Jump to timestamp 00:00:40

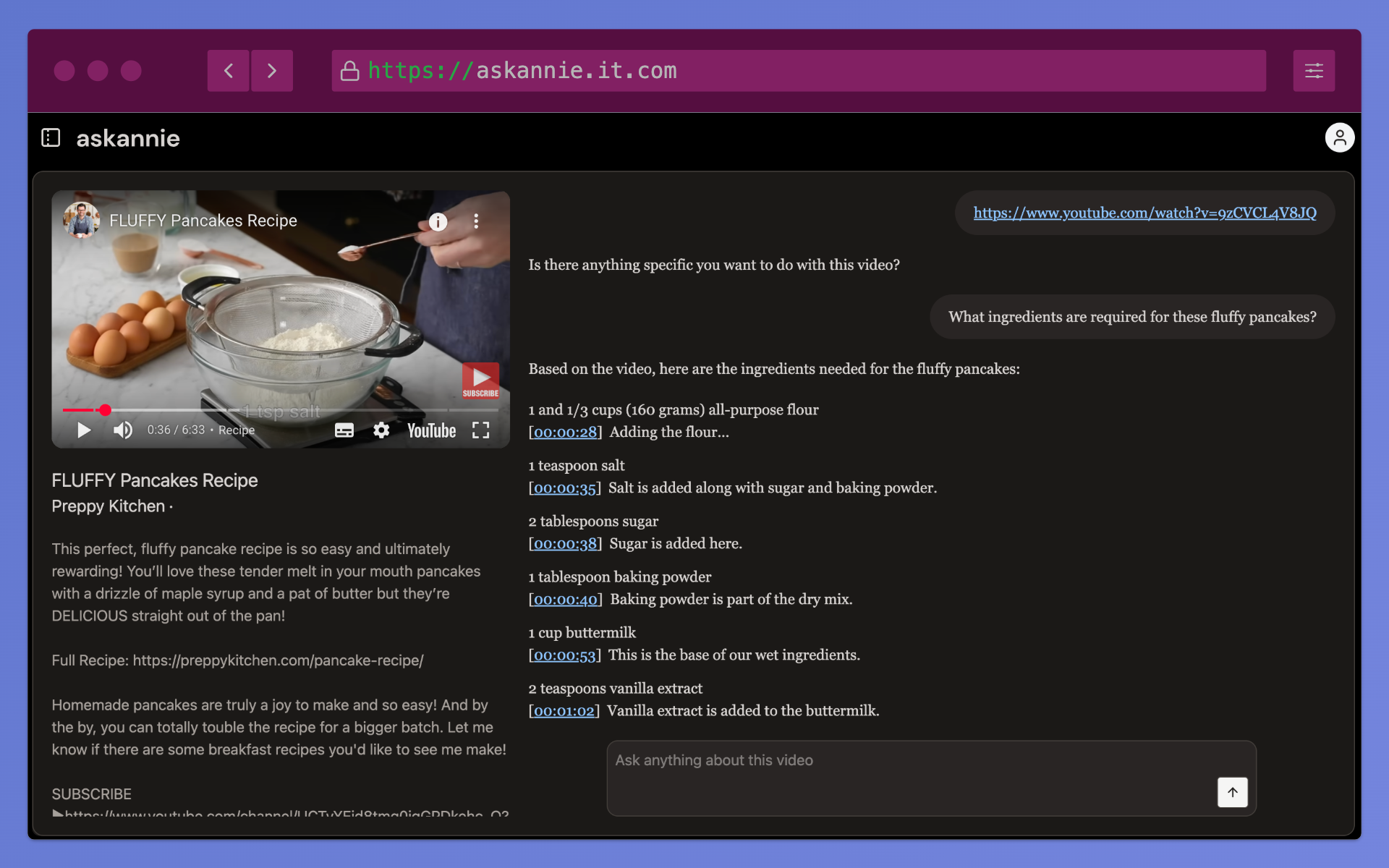coord(565,599)
